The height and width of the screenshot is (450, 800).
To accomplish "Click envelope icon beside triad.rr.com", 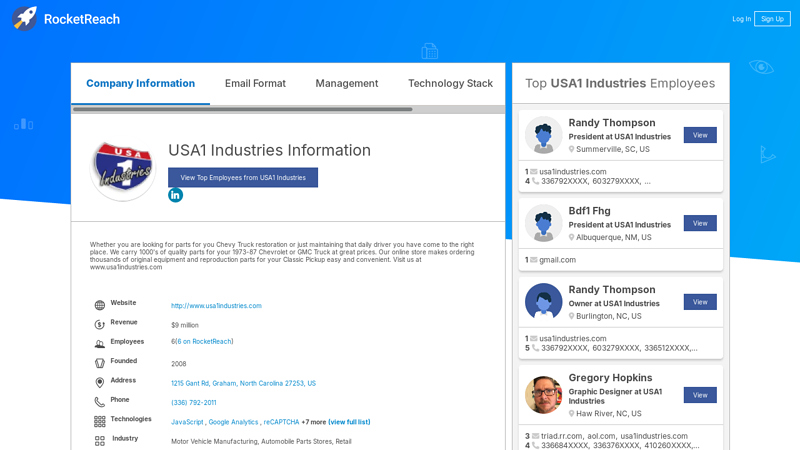I will (536, 436).
